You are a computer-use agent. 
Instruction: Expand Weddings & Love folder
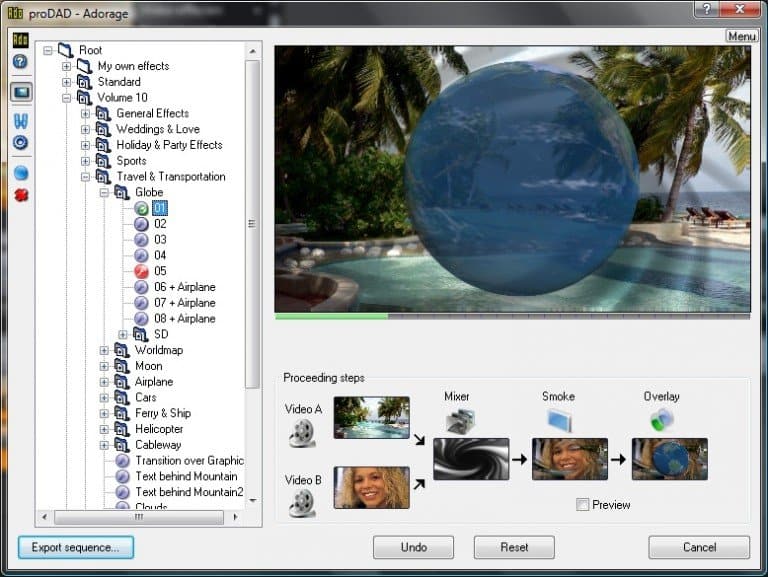coord(85,129)
